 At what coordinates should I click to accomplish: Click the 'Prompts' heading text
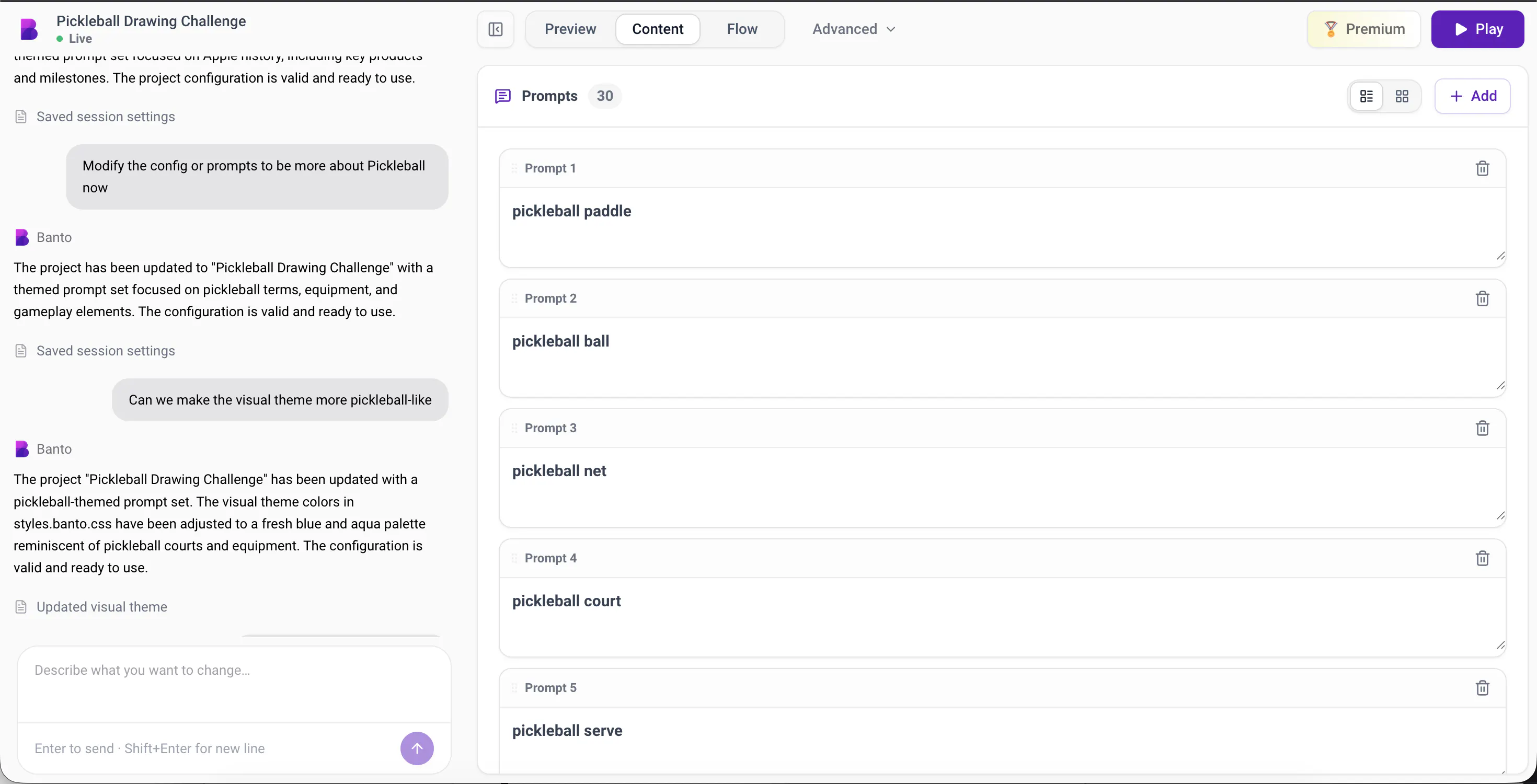[549, 96]
